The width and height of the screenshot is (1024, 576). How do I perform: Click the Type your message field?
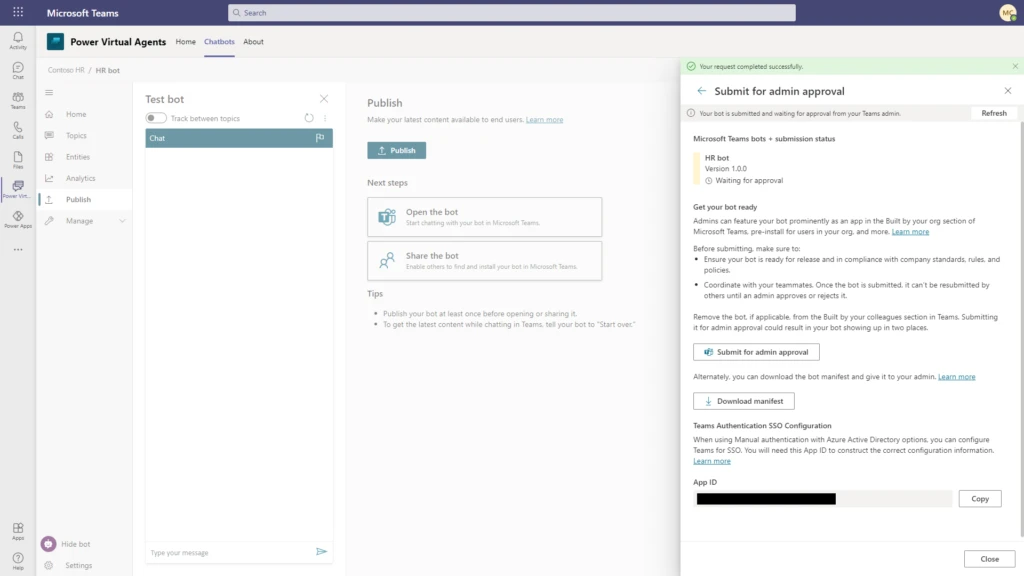pyautogui.click(x=220, y=551)
